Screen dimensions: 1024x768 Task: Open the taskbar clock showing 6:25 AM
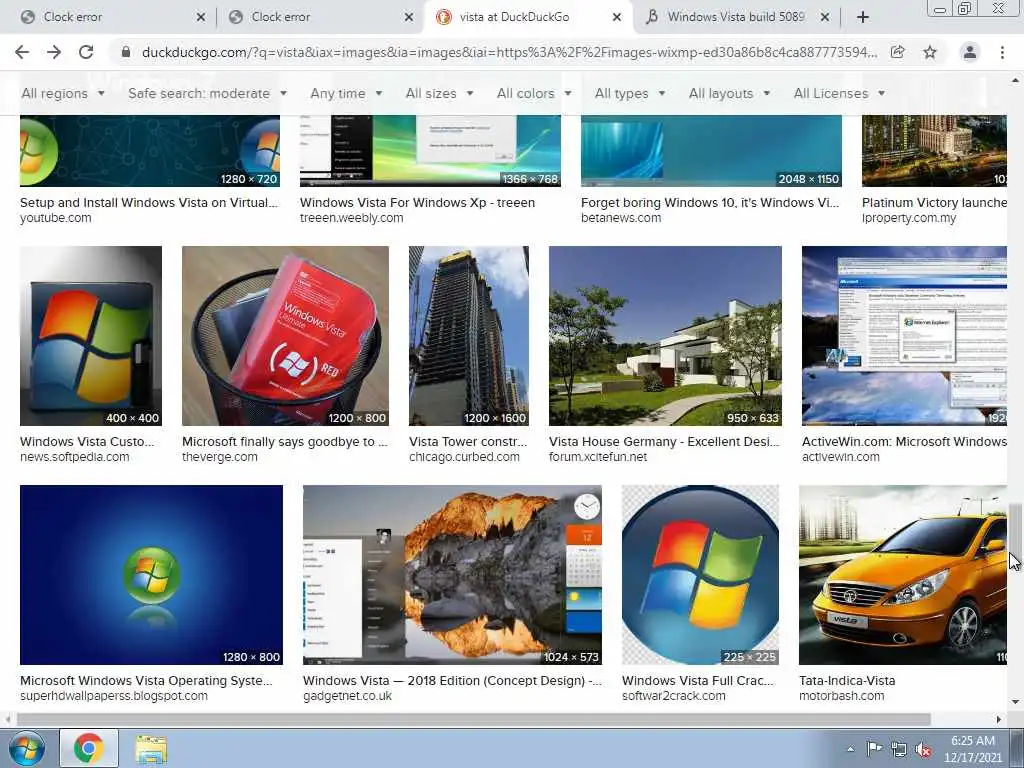click(x=972, y=748)
